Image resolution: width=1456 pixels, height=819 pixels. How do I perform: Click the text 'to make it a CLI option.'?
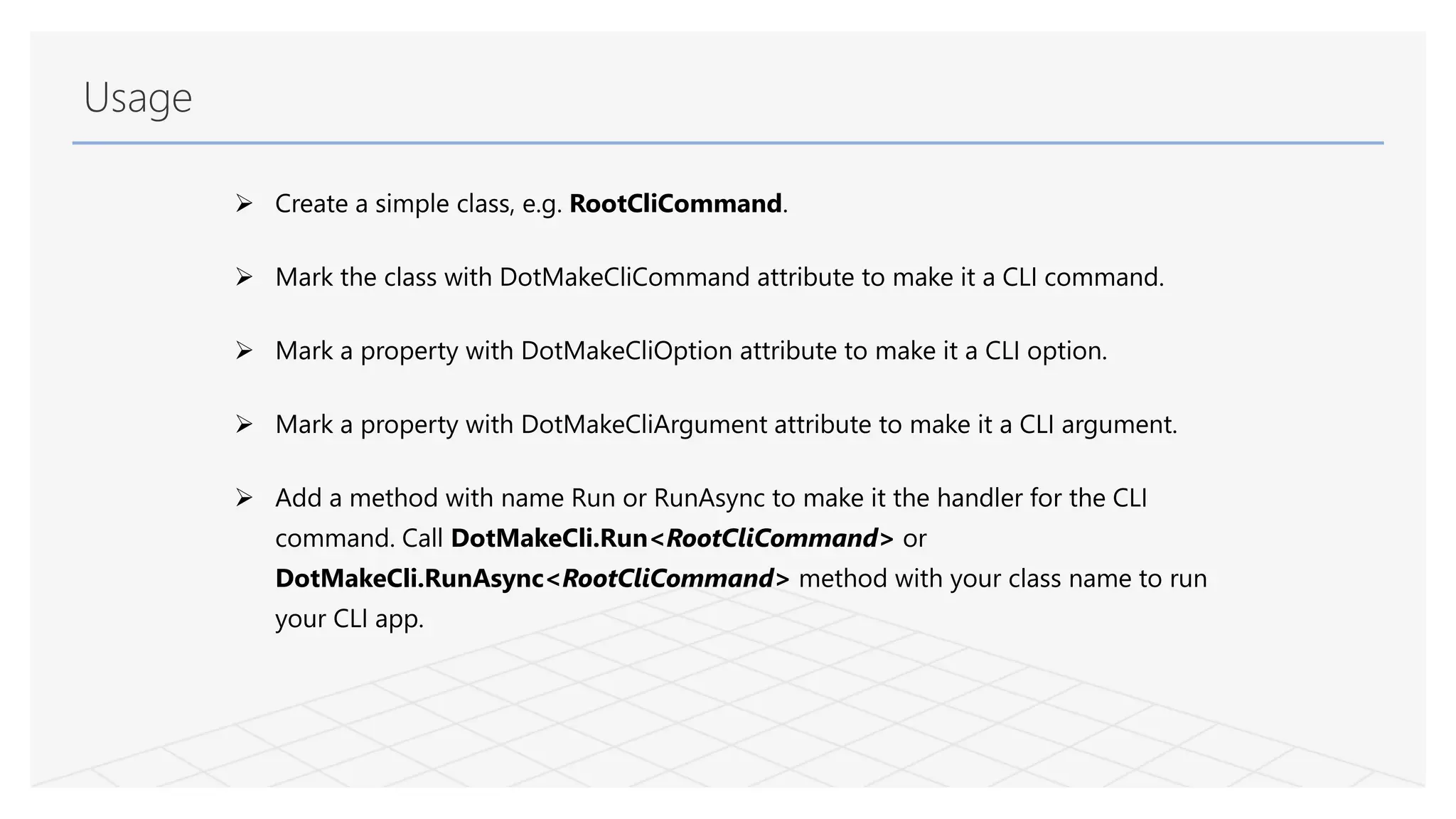[975, 351]
